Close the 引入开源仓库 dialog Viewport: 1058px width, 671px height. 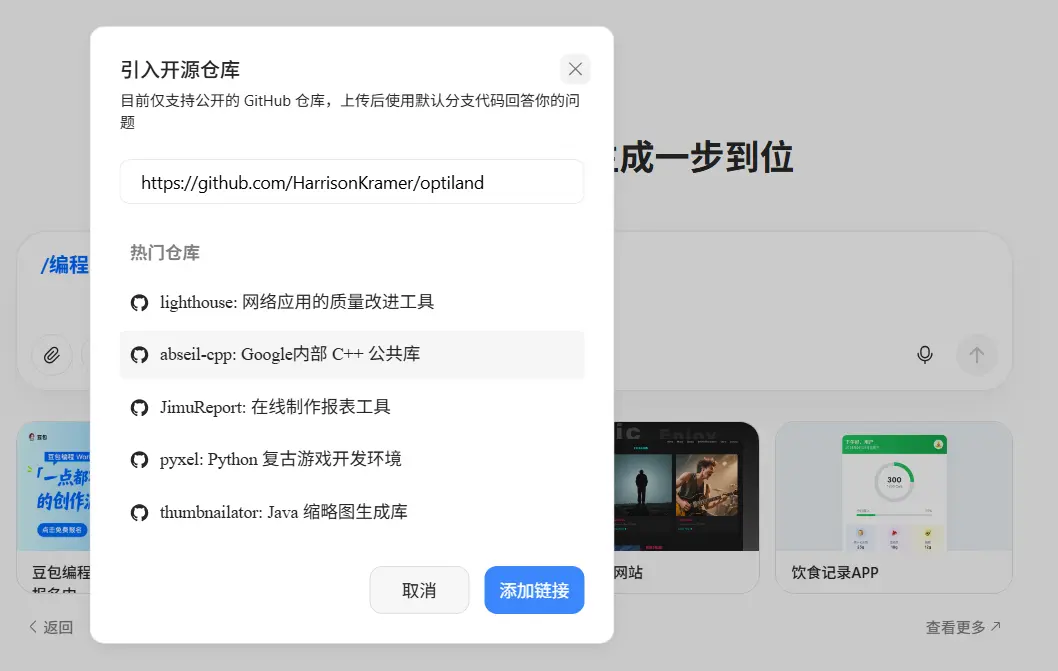click(575, 69)
